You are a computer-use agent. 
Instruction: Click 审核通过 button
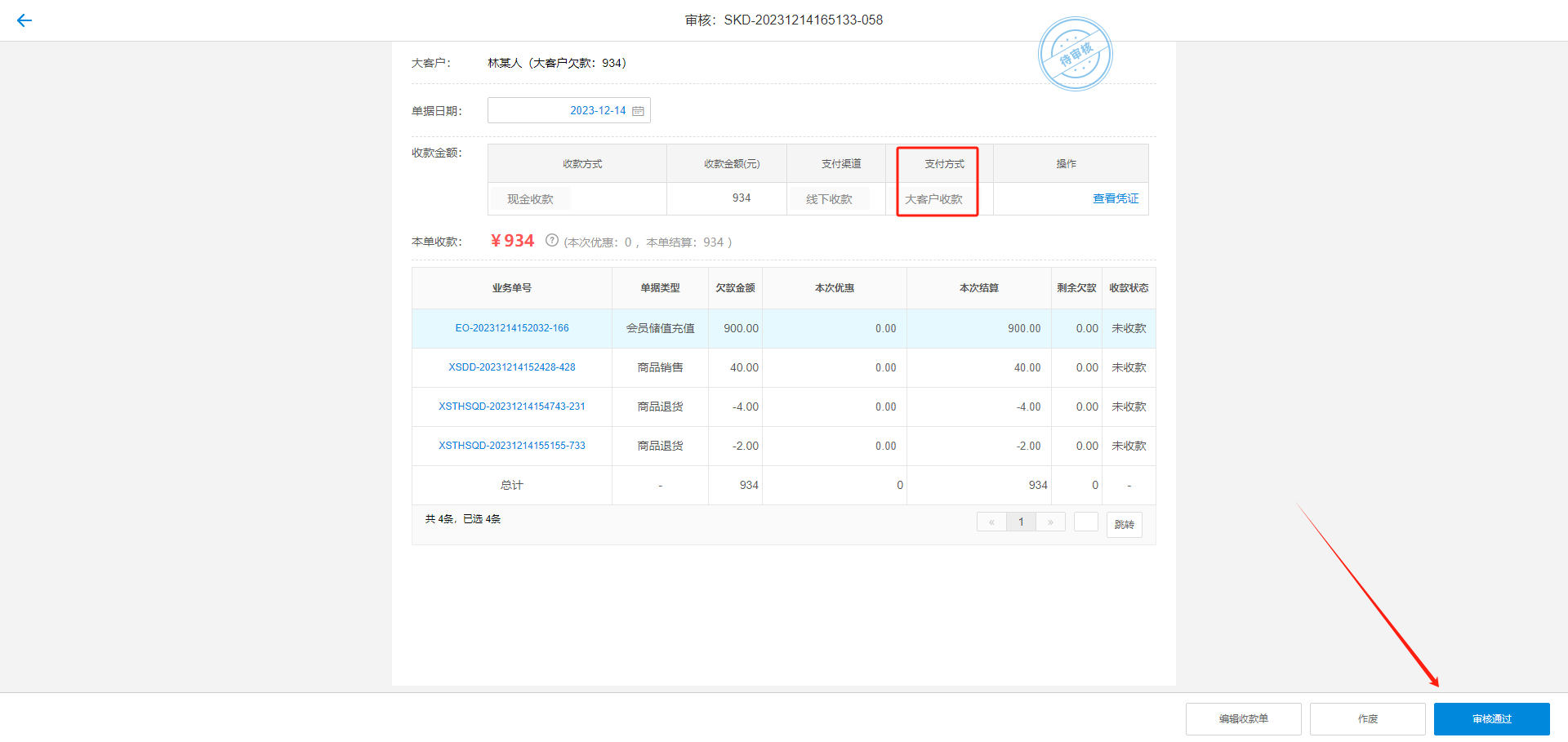coord(1492,719)
